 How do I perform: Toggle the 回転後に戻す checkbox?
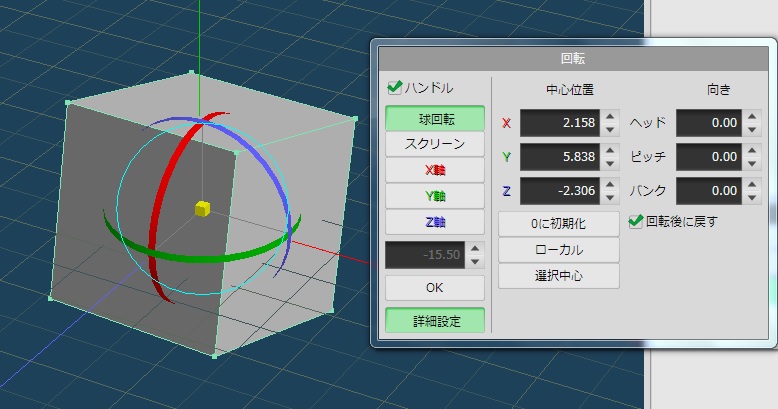pyautogui.click(x=636, y=221)
